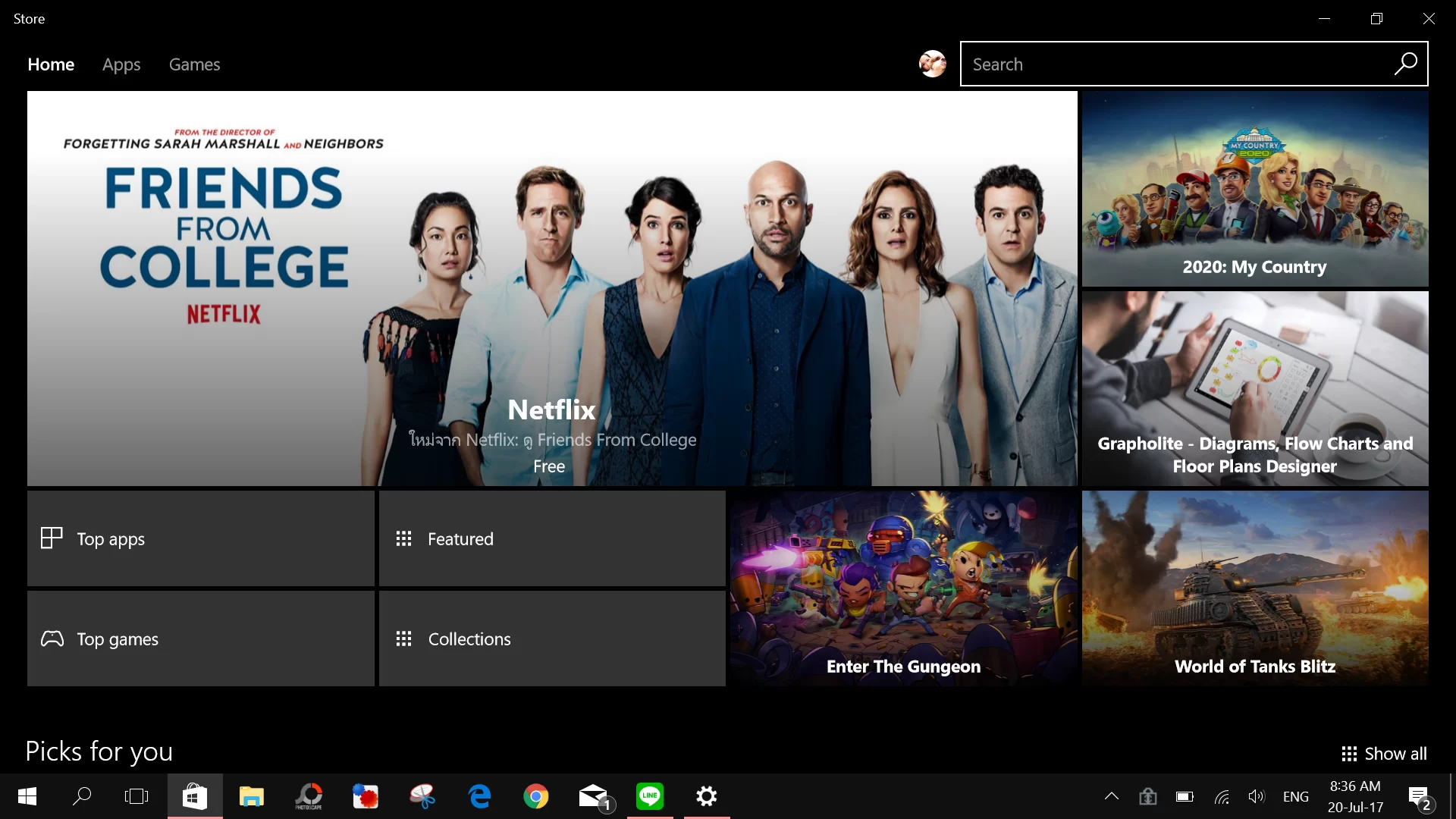Switch to the Apps tab
This screenshot has width=1456, height=819.
(x=121, y=64)
